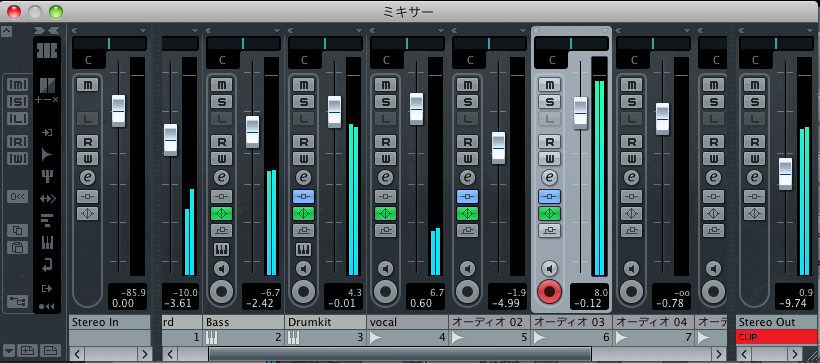Click the global Write-all automation button
Screen dimensions: 820x363
point(17,158)
